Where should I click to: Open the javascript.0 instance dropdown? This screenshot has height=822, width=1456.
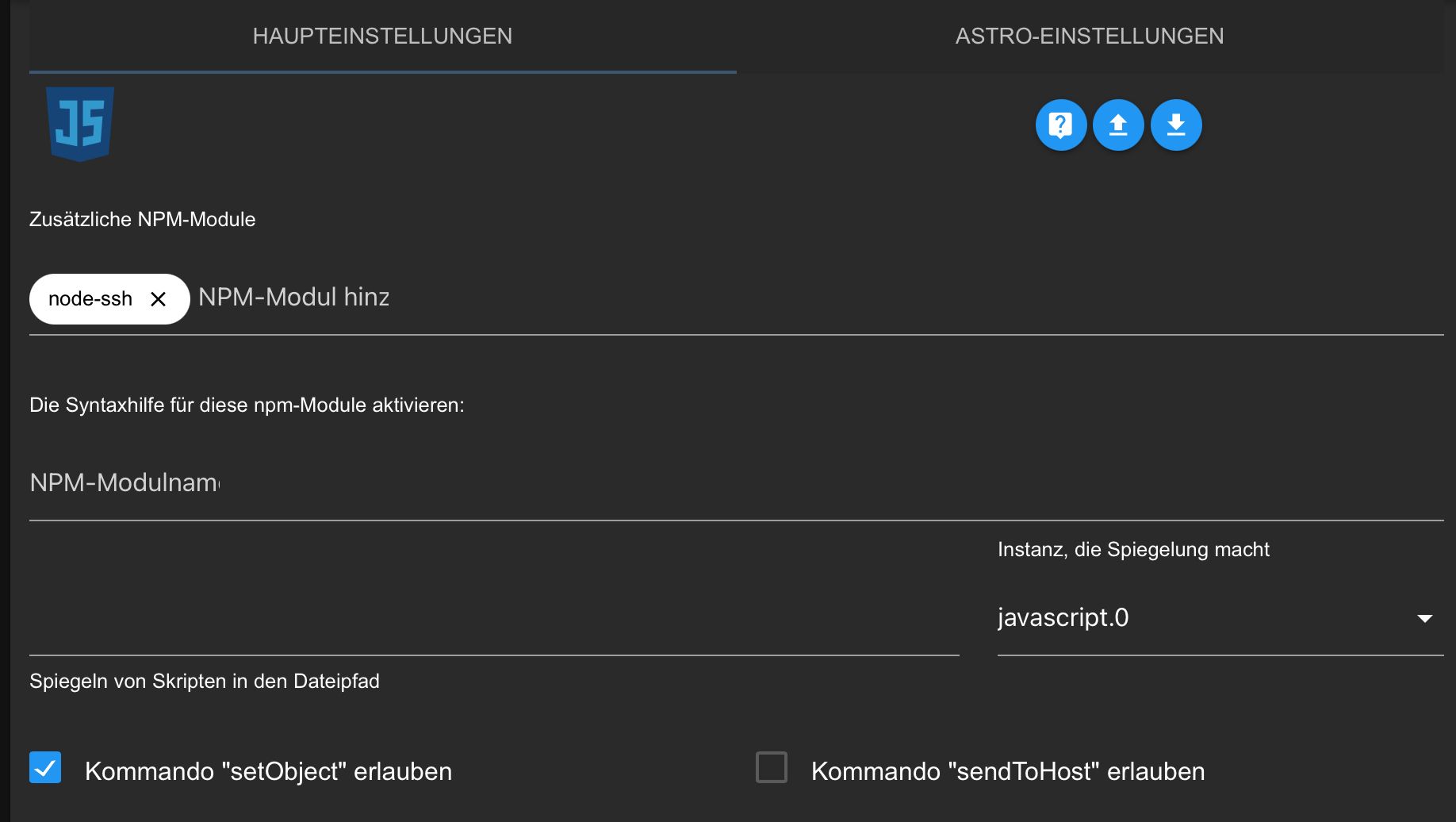point(1205,618)
